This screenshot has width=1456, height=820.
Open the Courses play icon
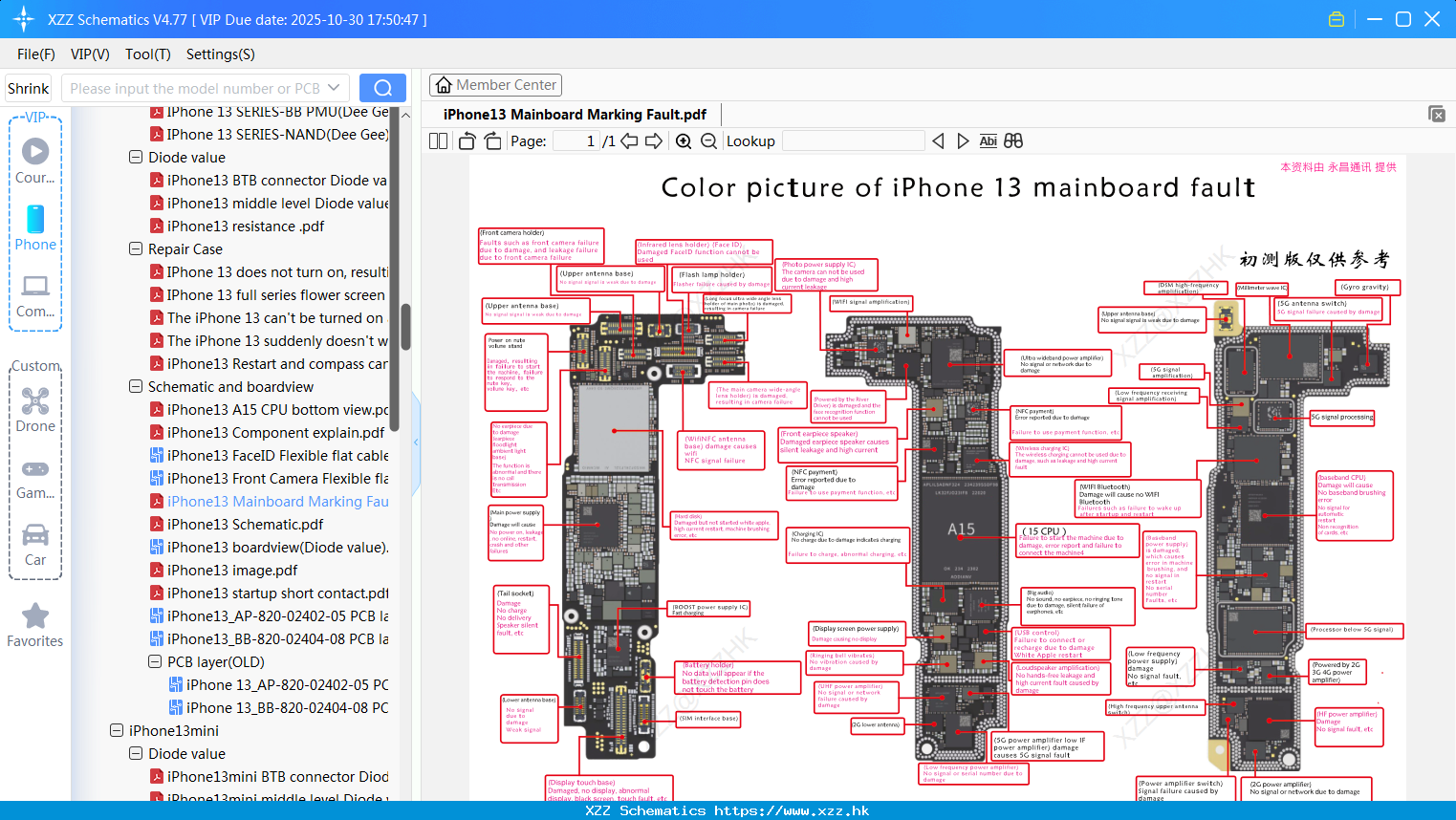pyautogui.click(x=35, y=151)
